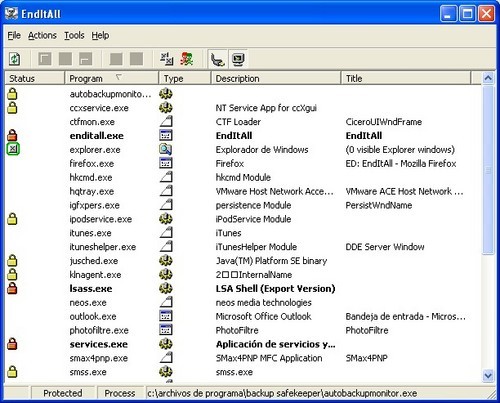The image size is (500, 403).
Task: Sort by the Program column header
Action: click(111, 78)
